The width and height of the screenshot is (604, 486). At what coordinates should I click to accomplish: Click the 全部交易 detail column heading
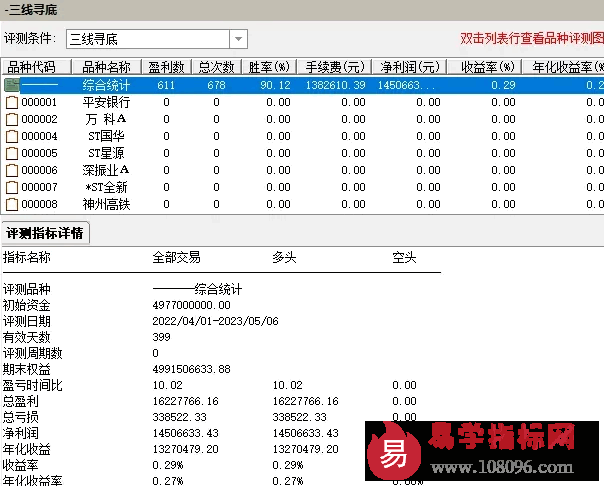pos(176,257)
